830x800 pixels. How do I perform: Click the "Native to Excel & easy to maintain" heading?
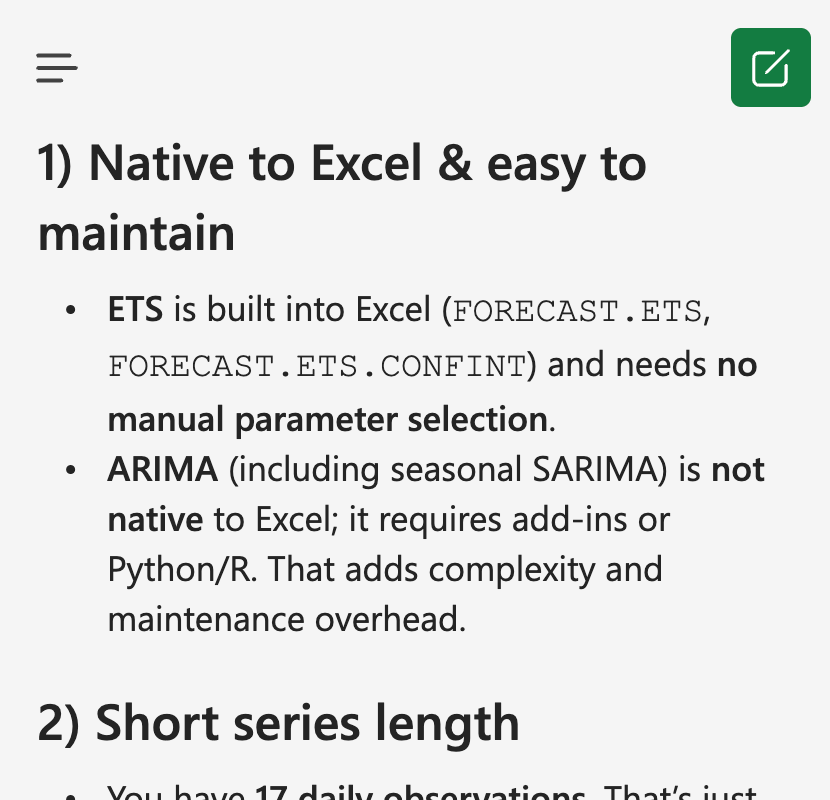coord(342,198)
